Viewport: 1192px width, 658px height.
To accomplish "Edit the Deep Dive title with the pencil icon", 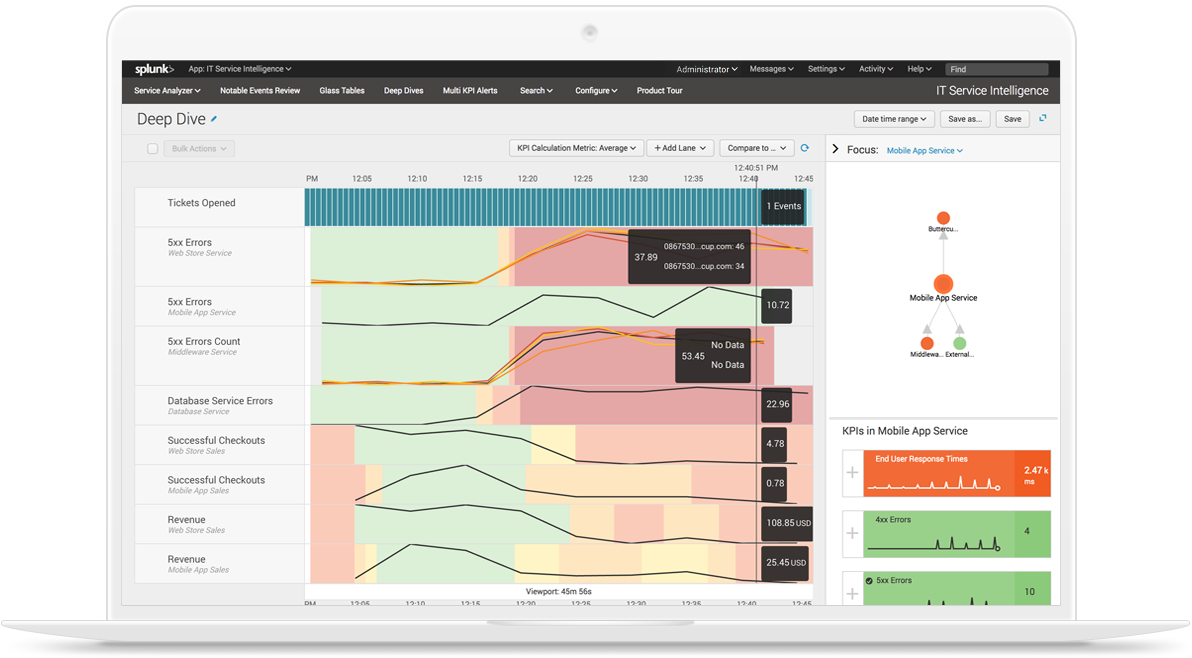I will click(x=214, y=118).
